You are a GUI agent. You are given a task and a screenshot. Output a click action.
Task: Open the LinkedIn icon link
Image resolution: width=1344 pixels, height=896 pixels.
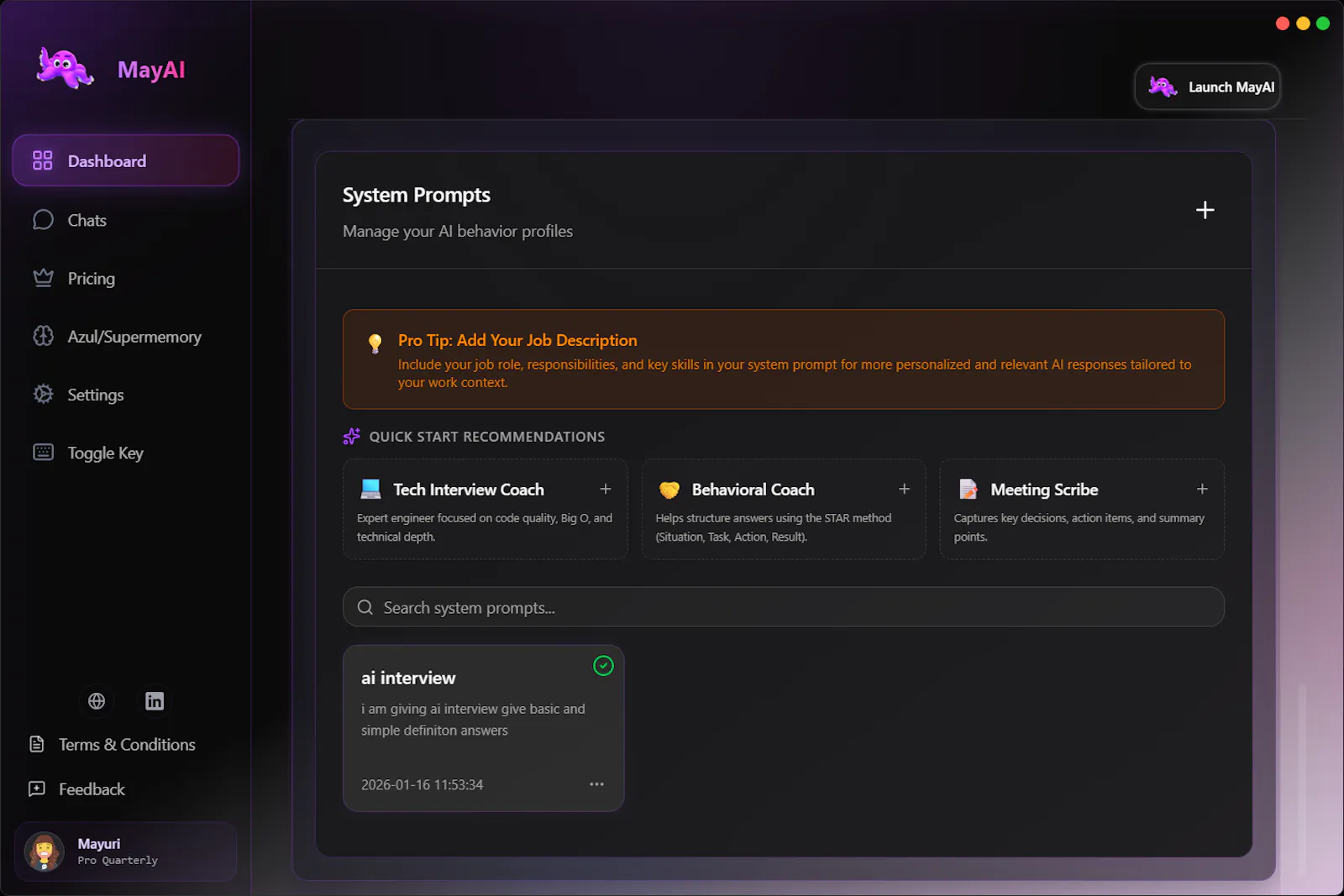click(x=155, y=701)
